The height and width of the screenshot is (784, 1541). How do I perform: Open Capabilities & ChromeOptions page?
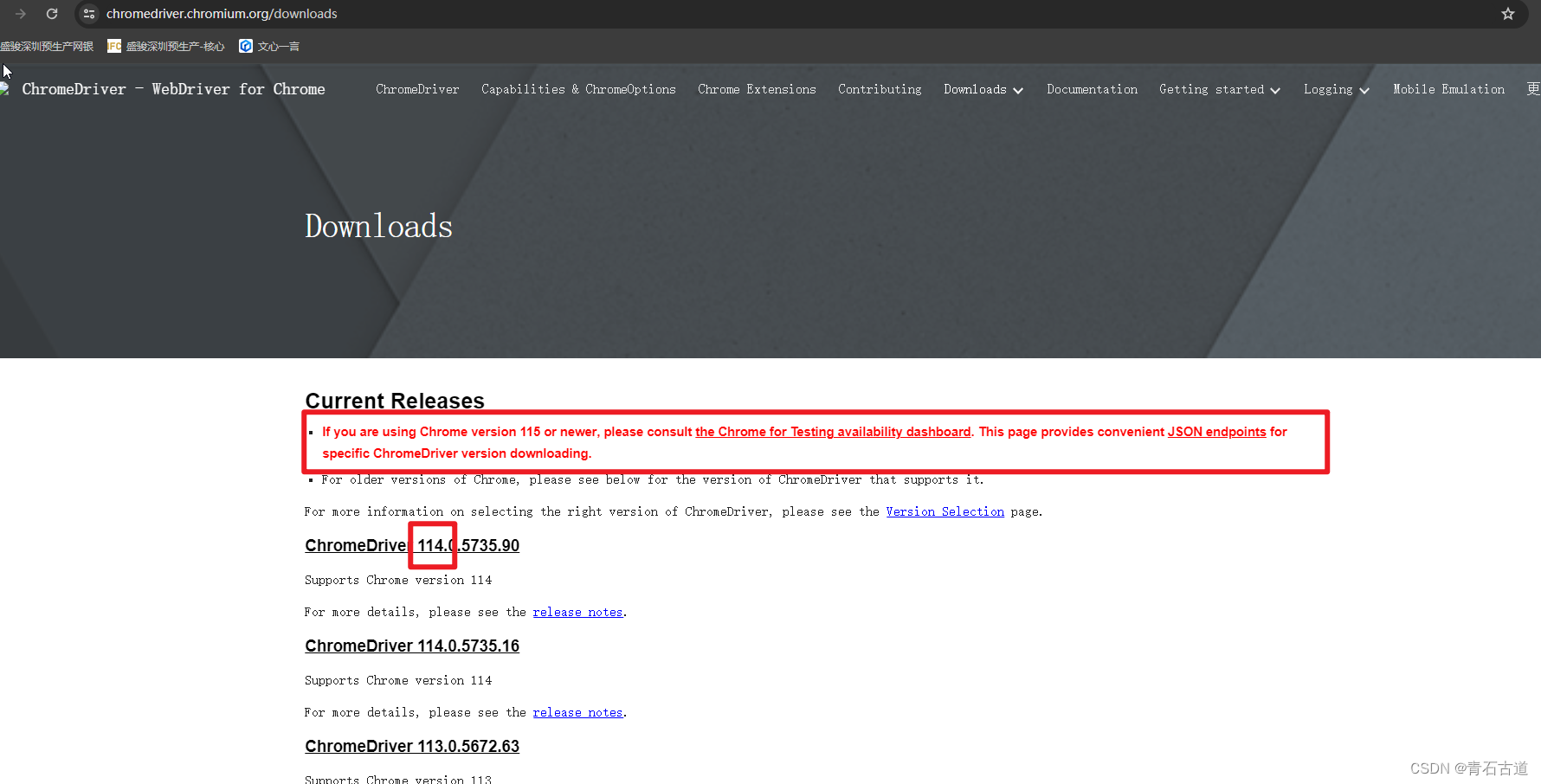578,89
